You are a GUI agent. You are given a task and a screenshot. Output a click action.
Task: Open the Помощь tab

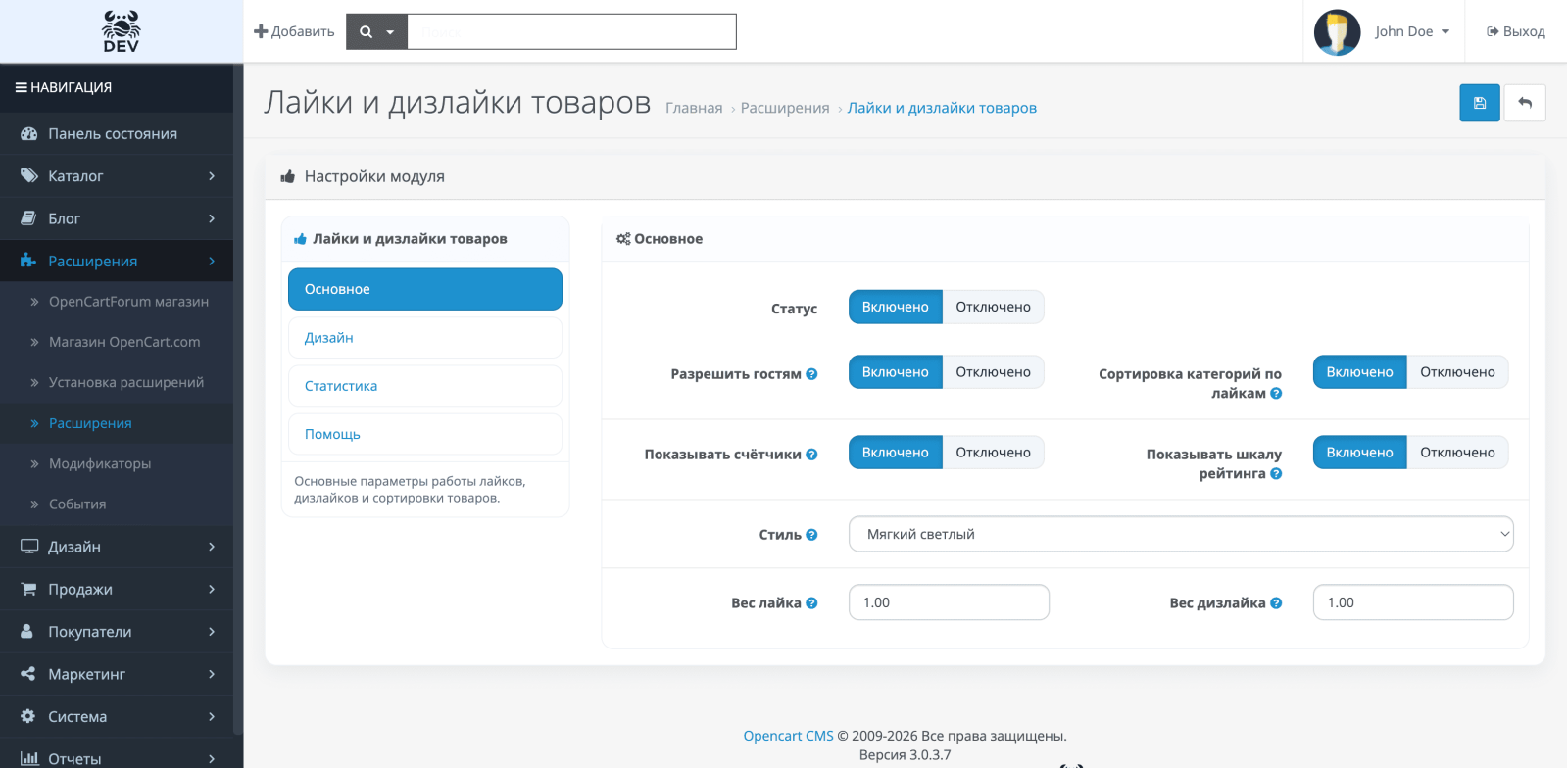pyautogui.click(x=425, y=434)
